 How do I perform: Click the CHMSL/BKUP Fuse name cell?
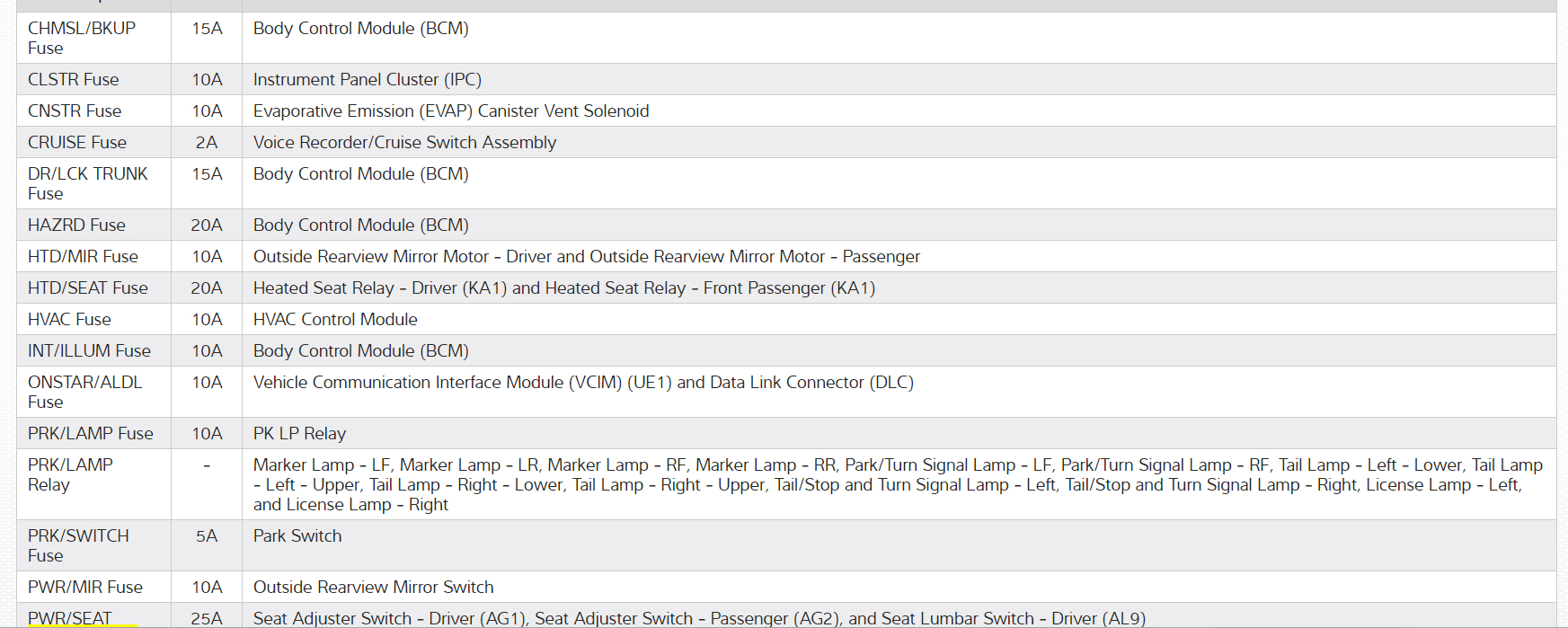point(81,38)
